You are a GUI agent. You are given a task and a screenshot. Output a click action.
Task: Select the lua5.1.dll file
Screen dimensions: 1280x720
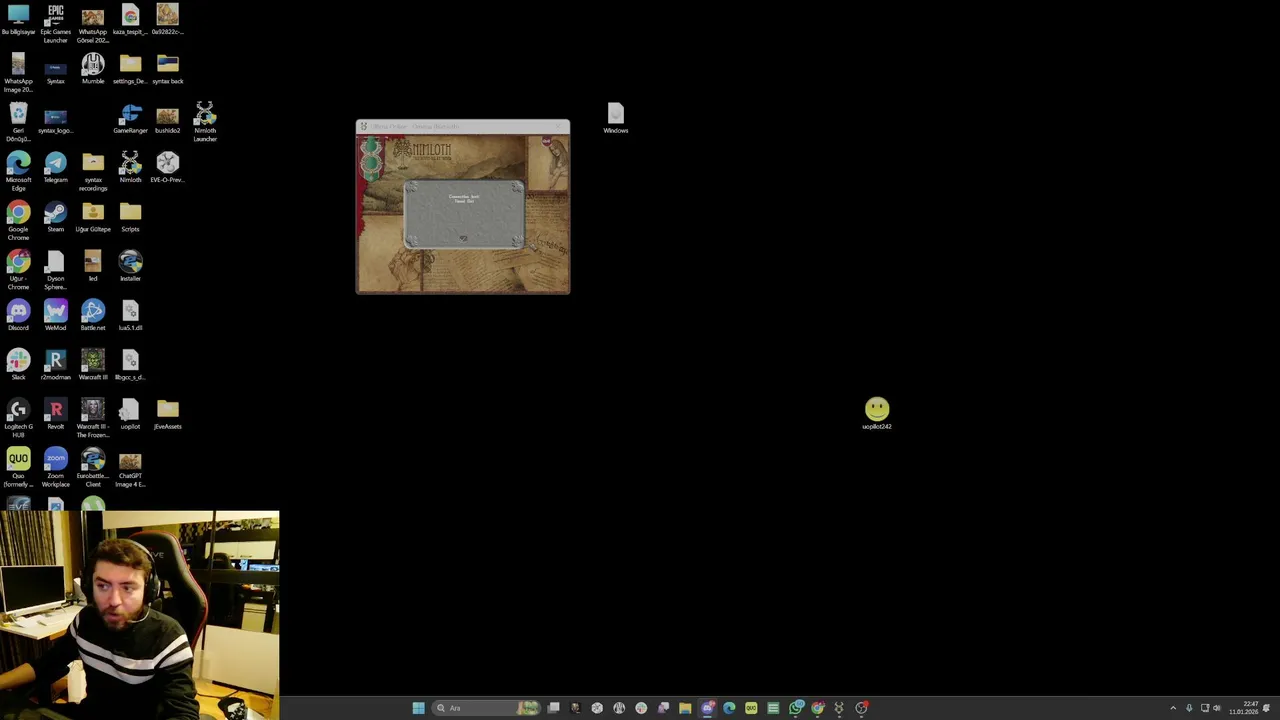coord(130,316)
